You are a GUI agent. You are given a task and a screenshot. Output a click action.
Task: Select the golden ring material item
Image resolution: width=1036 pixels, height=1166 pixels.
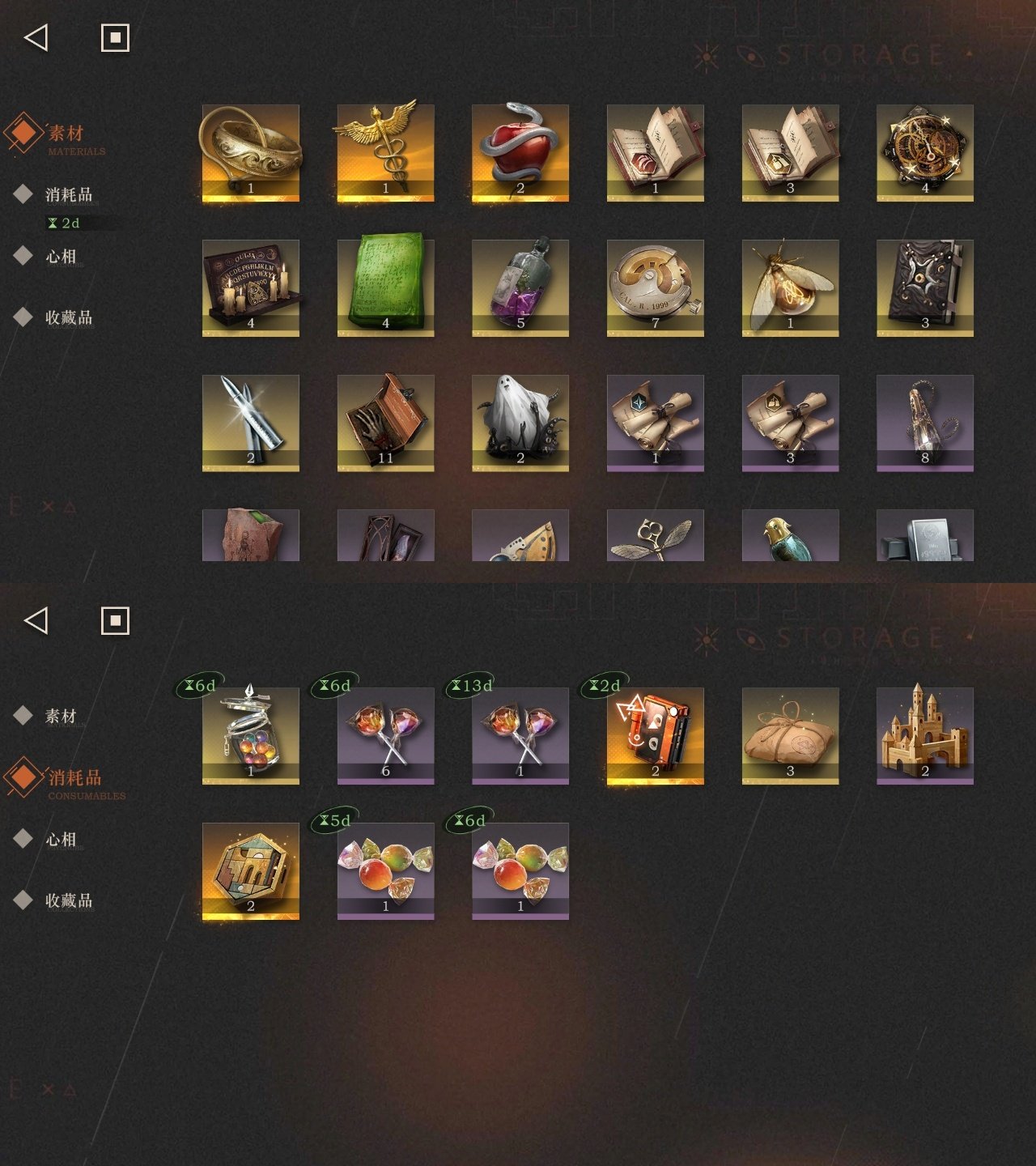click(251, 152)
